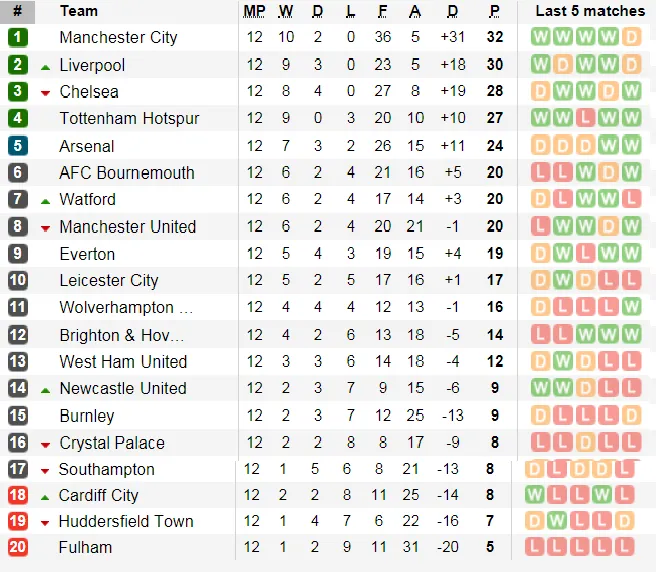Click the green up arrow beside Liverpool
656x572 pixels.
click(45, 66)
